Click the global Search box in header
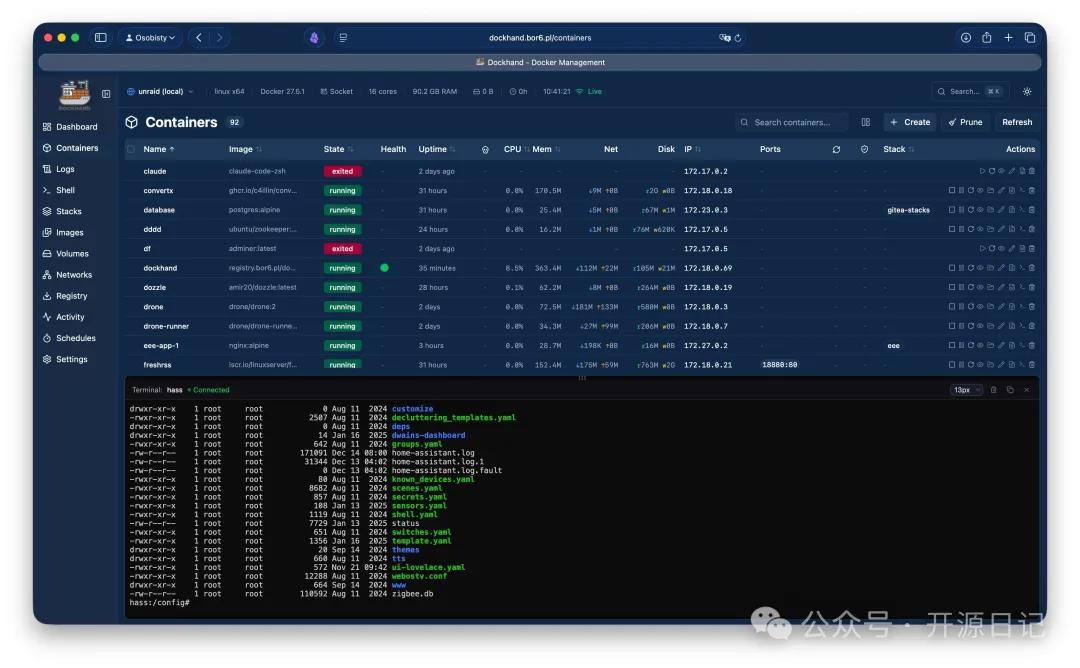 [x=968, y=92]
